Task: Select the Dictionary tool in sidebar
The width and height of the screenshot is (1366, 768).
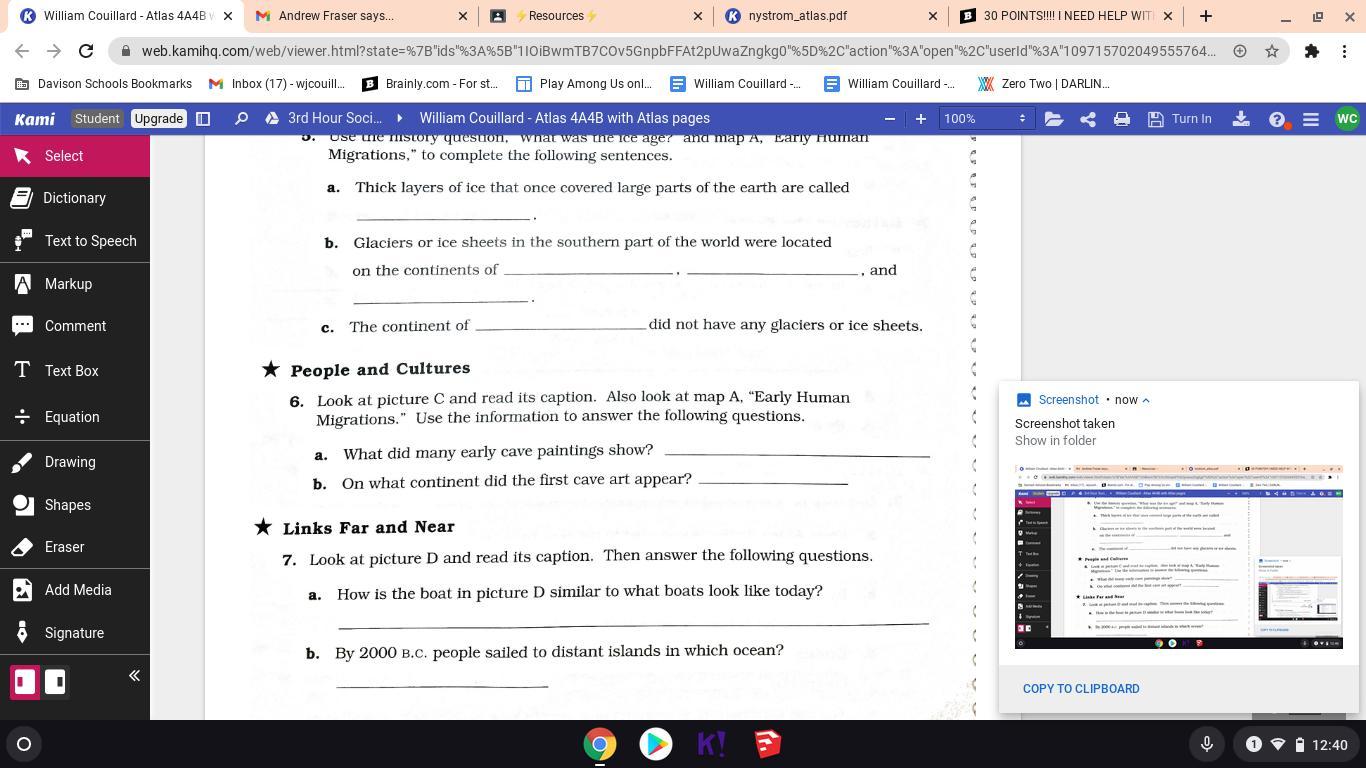Action: click(75, 198)
